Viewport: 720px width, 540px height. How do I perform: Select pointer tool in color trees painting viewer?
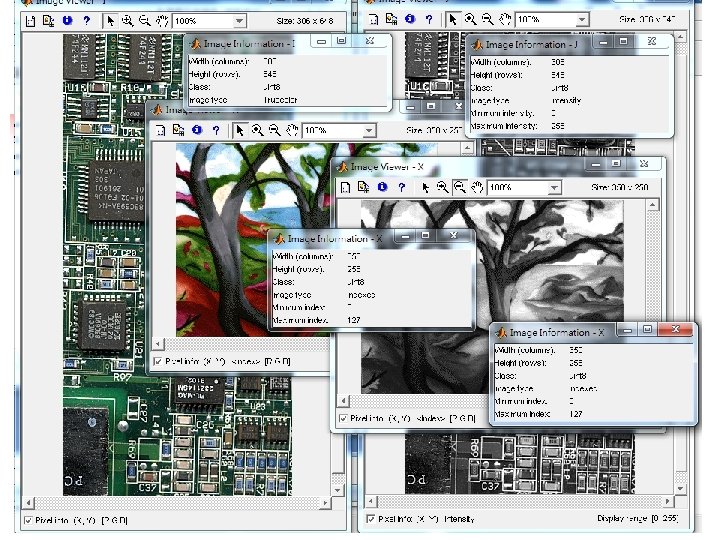point(239,131)
